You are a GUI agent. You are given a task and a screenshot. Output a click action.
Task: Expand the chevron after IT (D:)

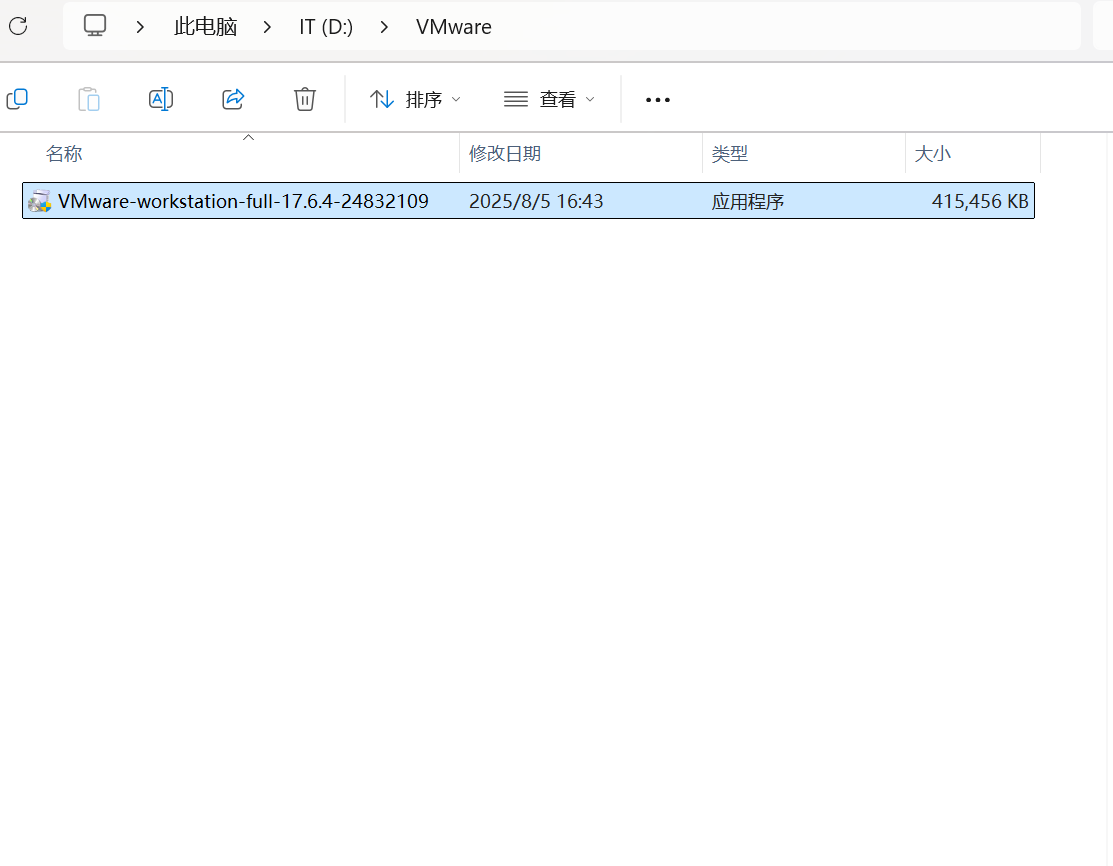click(384, 27)
